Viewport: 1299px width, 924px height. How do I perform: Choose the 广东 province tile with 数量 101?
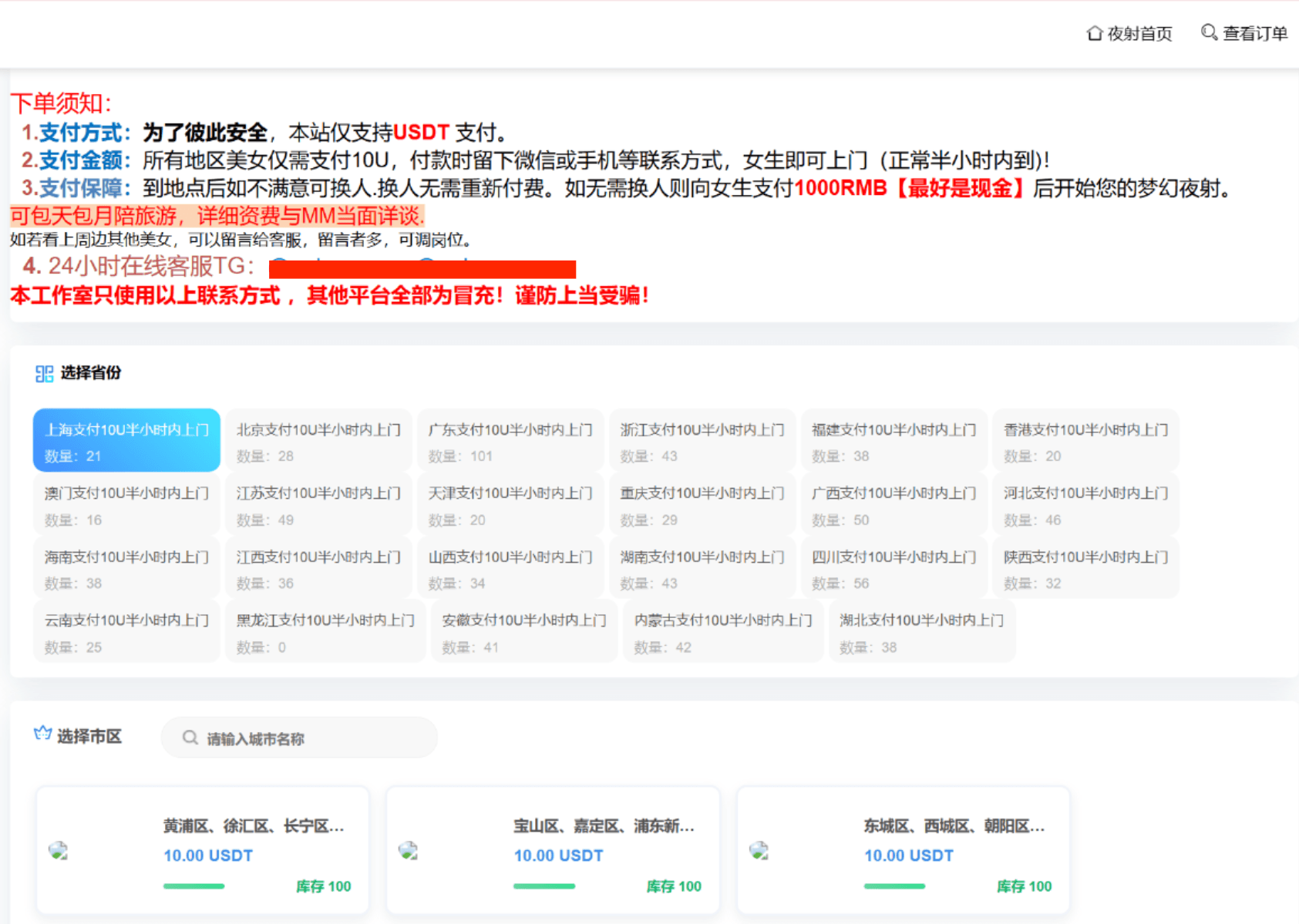(x=510, y=441)
